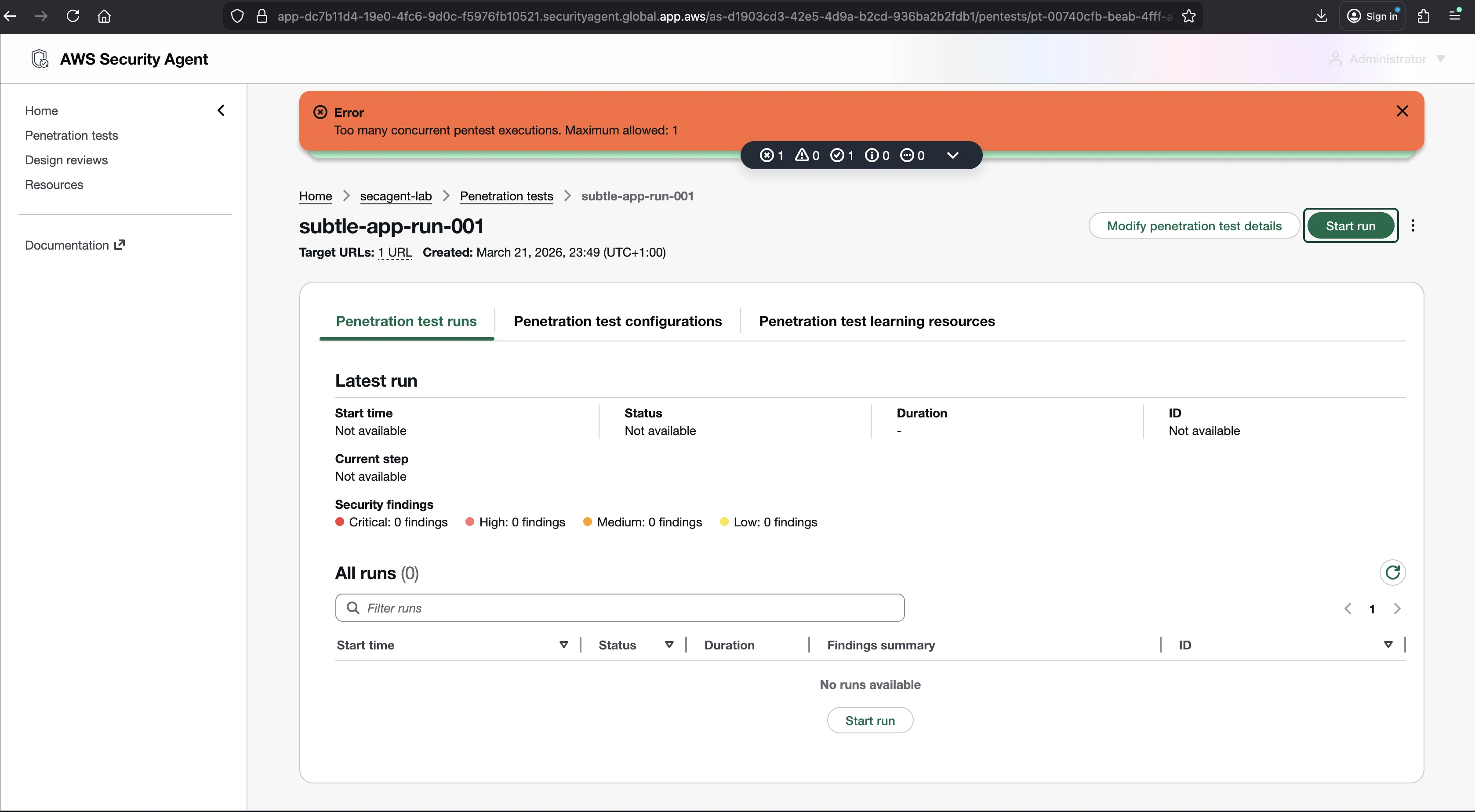The height and width of the screenshot is (812, 1475).
Task: Reload the browser page
Action: [x=73, y=16]
